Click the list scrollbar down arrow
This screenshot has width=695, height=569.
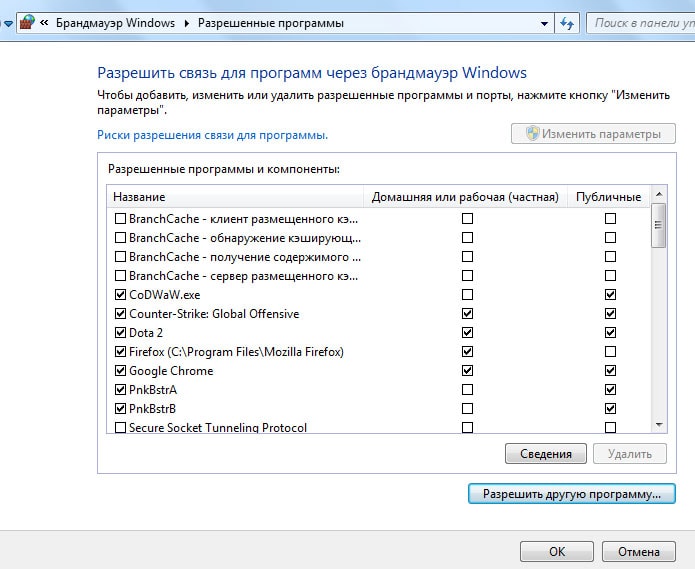659,425
